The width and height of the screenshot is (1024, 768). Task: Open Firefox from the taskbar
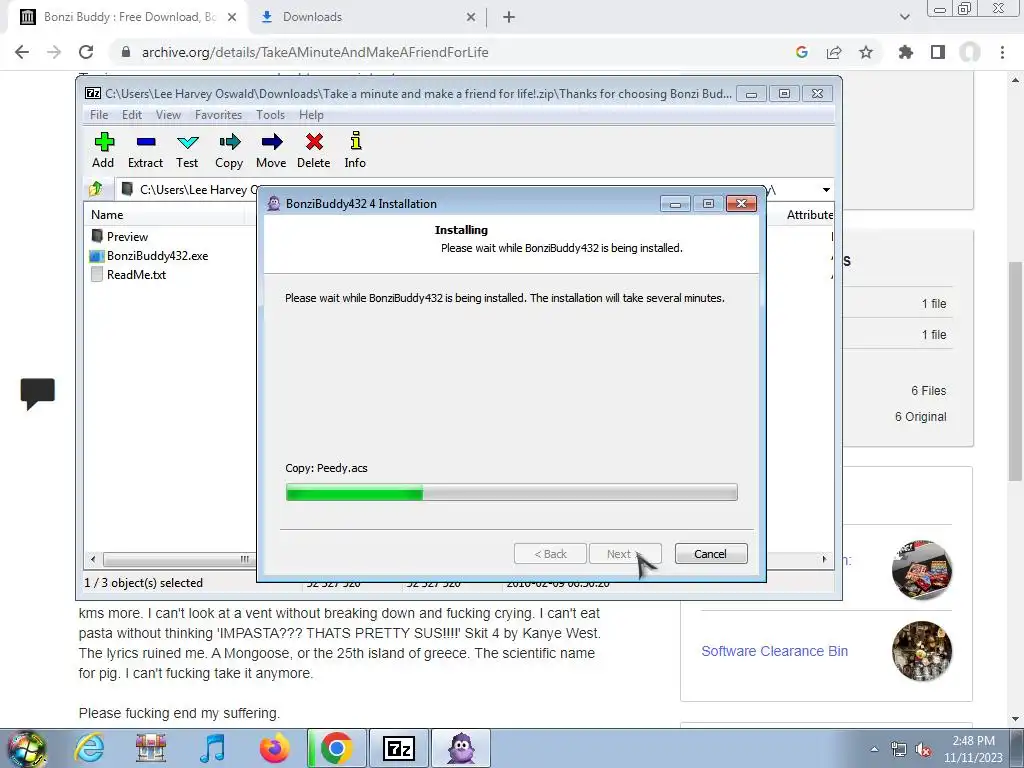(x=274, y=748)
